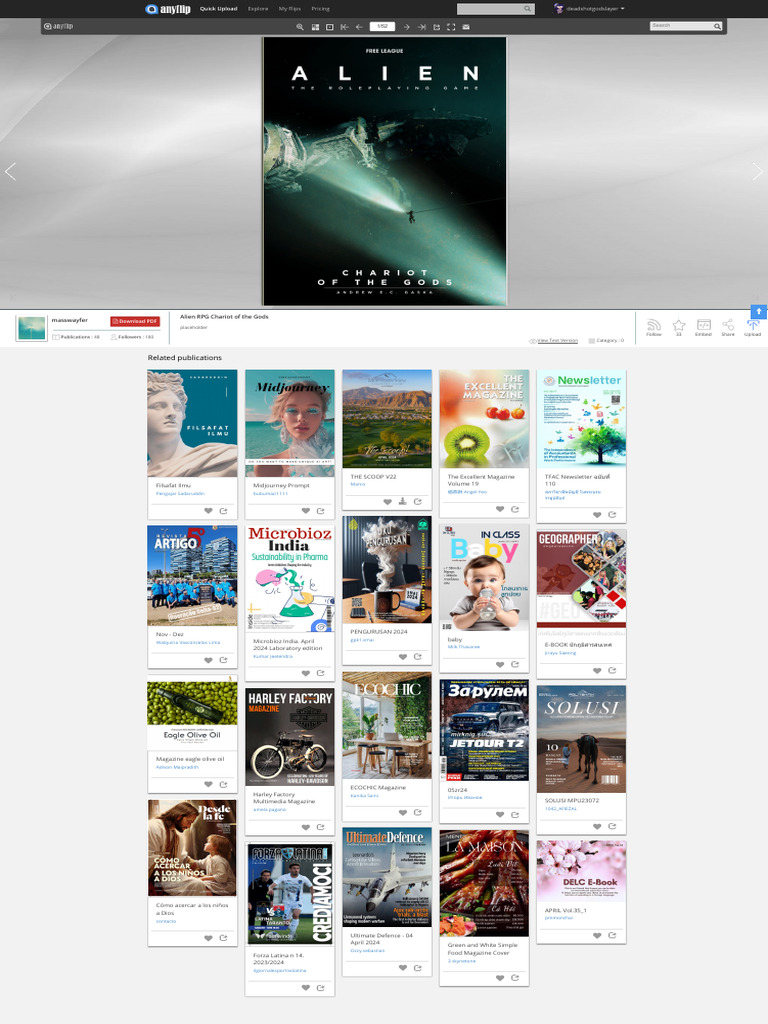Image resolution: width=768 pixels, height=1024 pixels.
Task: Toggle fullscreen mode in the viewer toolbar
Action: point(451,27)
